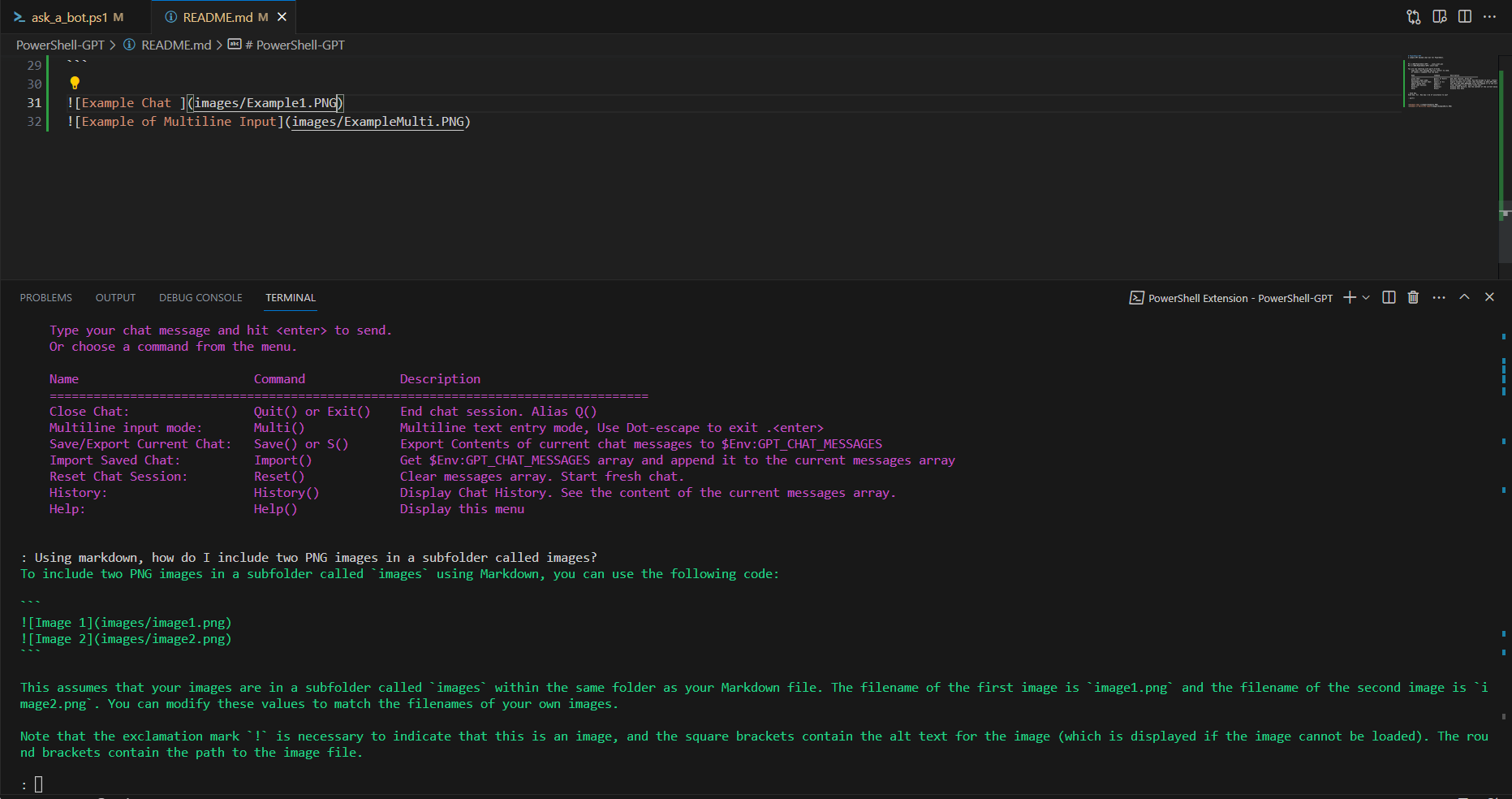This screenshot has height=799, width=1512.
Task: Click '![Image 1](images/image1.png)' terminal line
Action: (126, 623)
